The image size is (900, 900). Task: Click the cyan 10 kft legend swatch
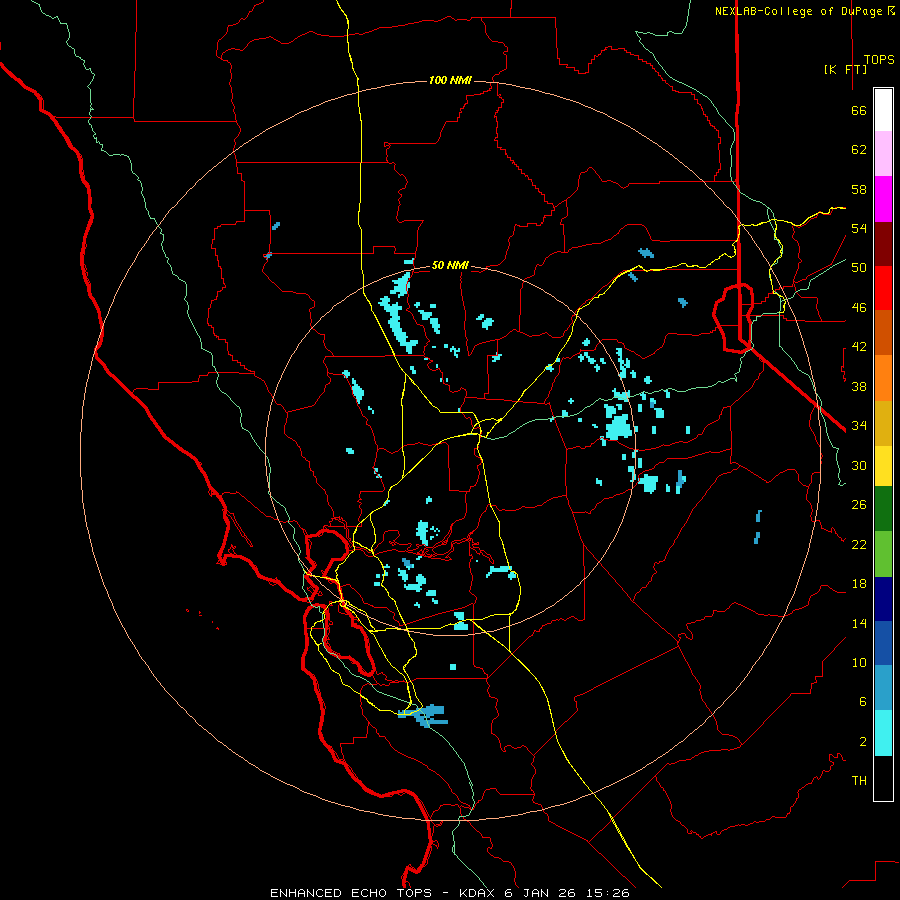click(x=883, y=733)
